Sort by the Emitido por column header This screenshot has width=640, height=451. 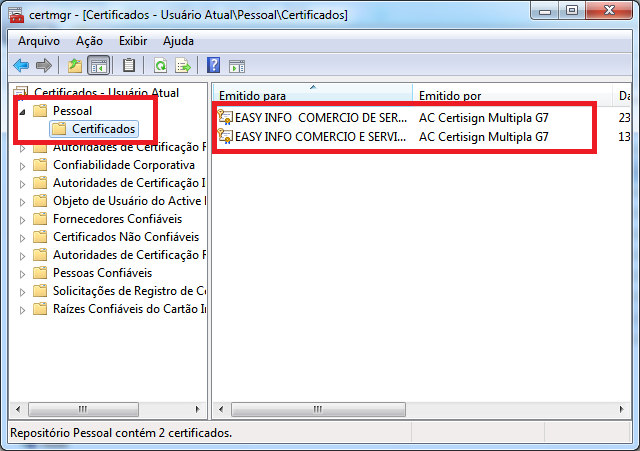click(x=513, y=96)
